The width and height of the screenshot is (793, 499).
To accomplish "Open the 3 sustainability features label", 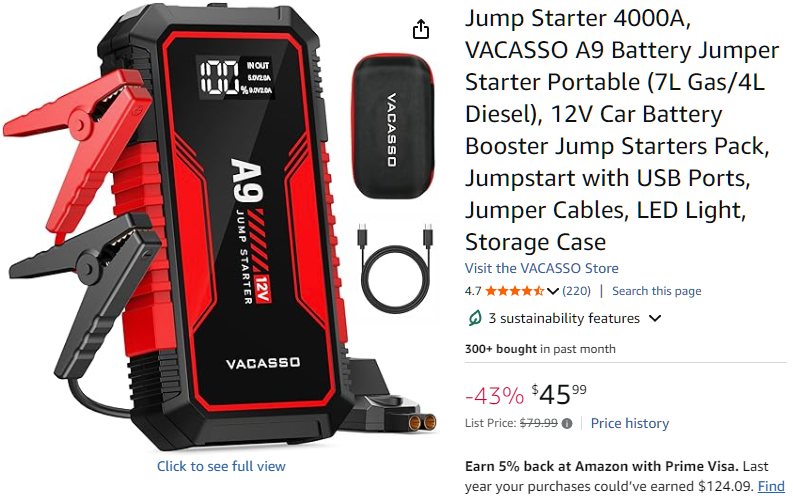I will pos(564,319).
